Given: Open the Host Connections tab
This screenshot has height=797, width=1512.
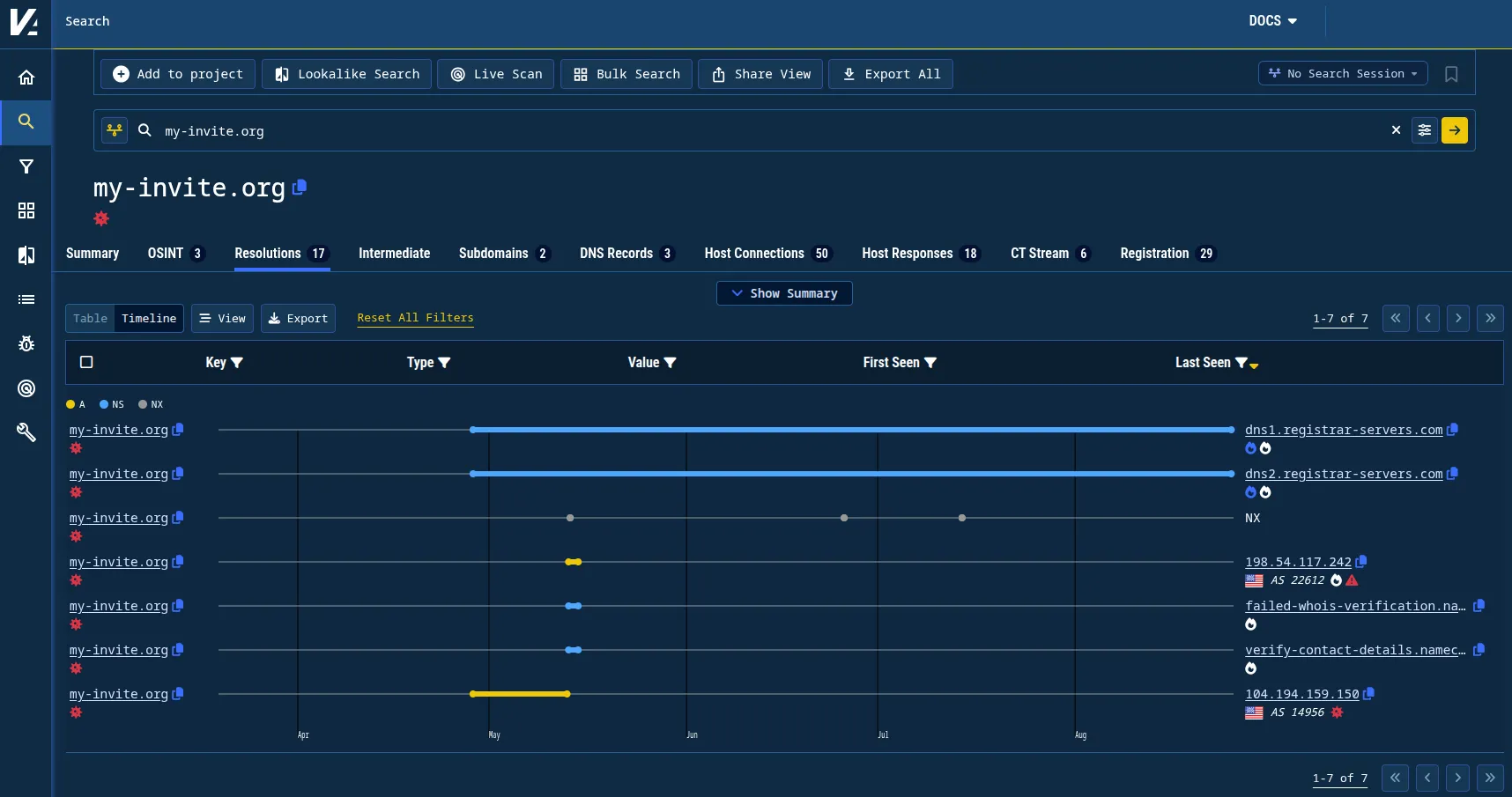Looking at the screenshot, I should pos(767,254).
